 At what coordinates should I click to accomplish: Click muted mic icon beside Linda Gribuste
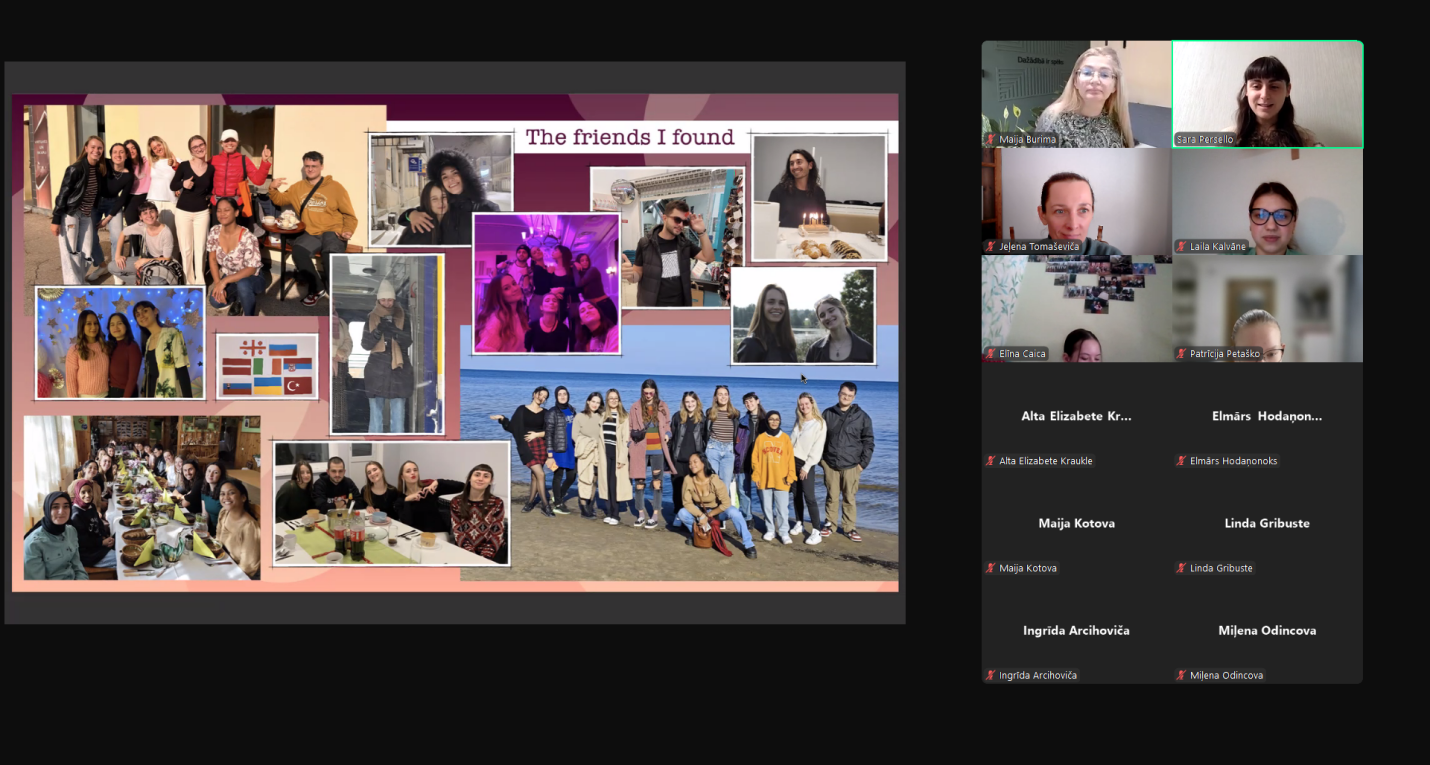pyautogui.click(x=1182, y=568)
